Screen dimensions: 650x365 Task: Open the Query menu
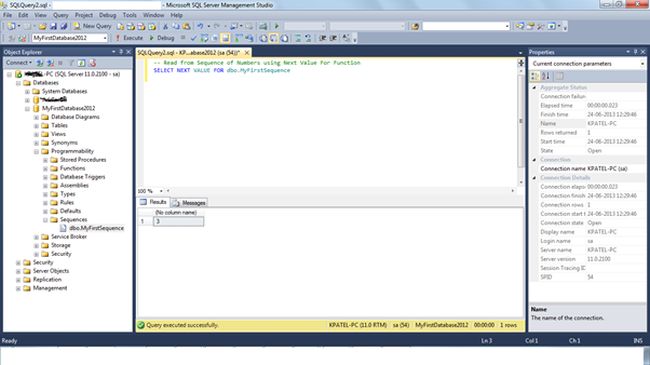(x=61, y=15)
